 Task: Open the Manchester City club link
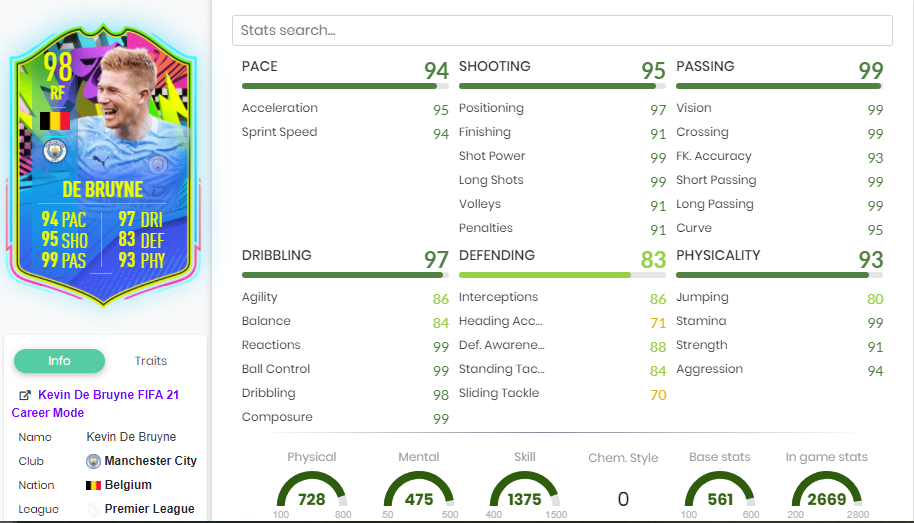pyautogui.click(x=150, y=461)
